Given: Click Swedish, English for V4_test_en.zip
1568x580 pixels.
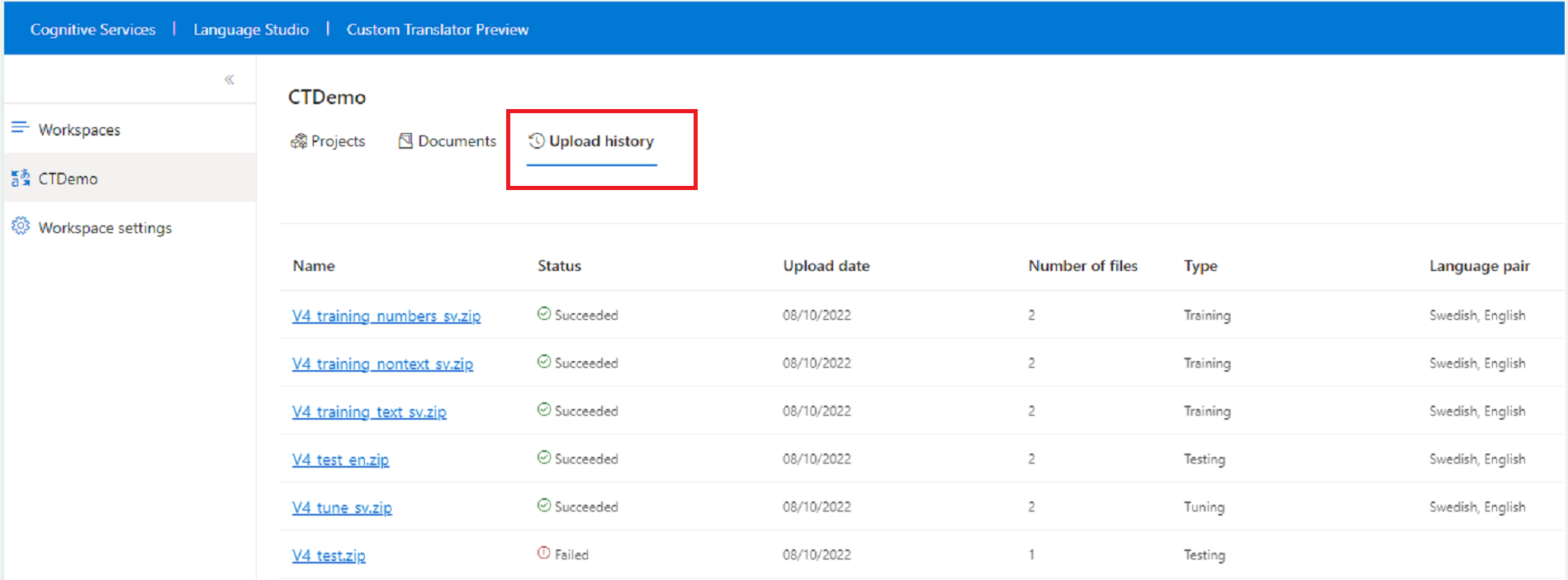Looking at the screenshot, I should (x=1477, y=459).
